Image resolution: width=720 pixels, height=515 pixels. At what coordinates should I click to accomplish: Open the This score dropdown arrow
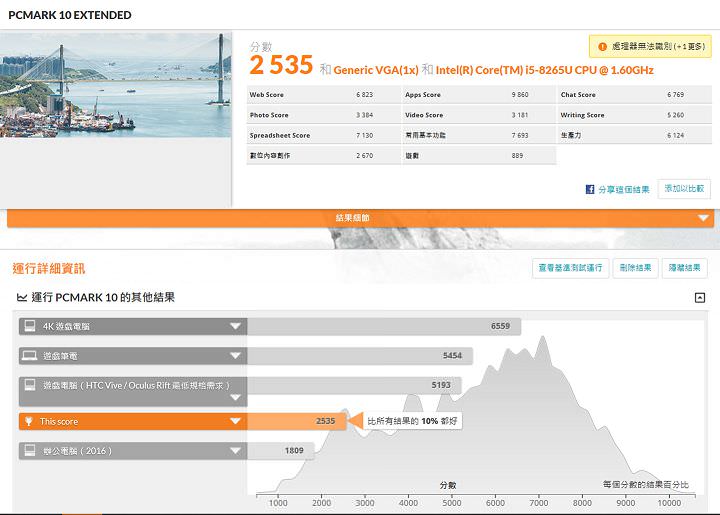(x=236, y=422)
